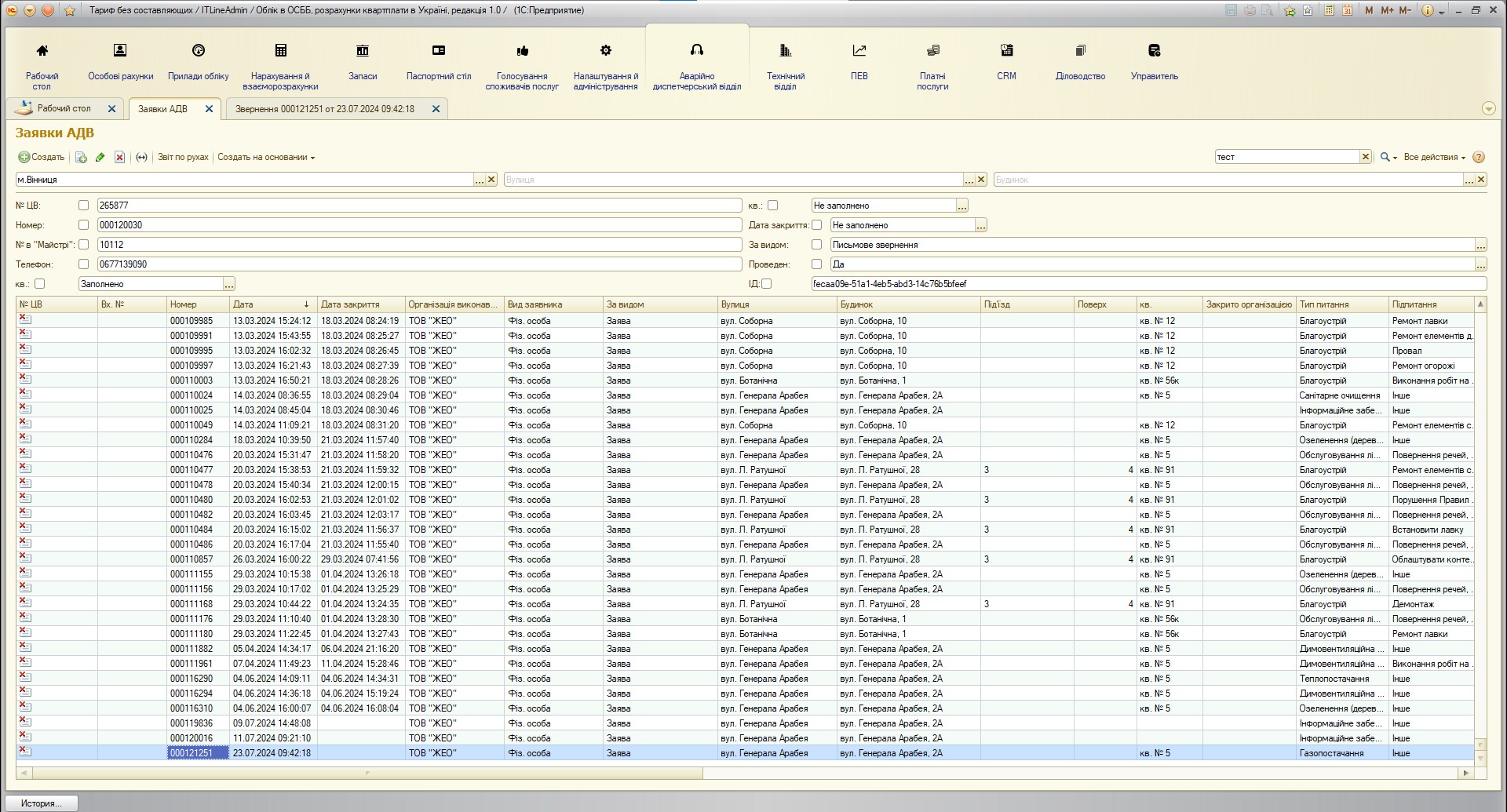Click the green pencil edit icon
Screen dimensions: 1507x812
pos(100,158)
